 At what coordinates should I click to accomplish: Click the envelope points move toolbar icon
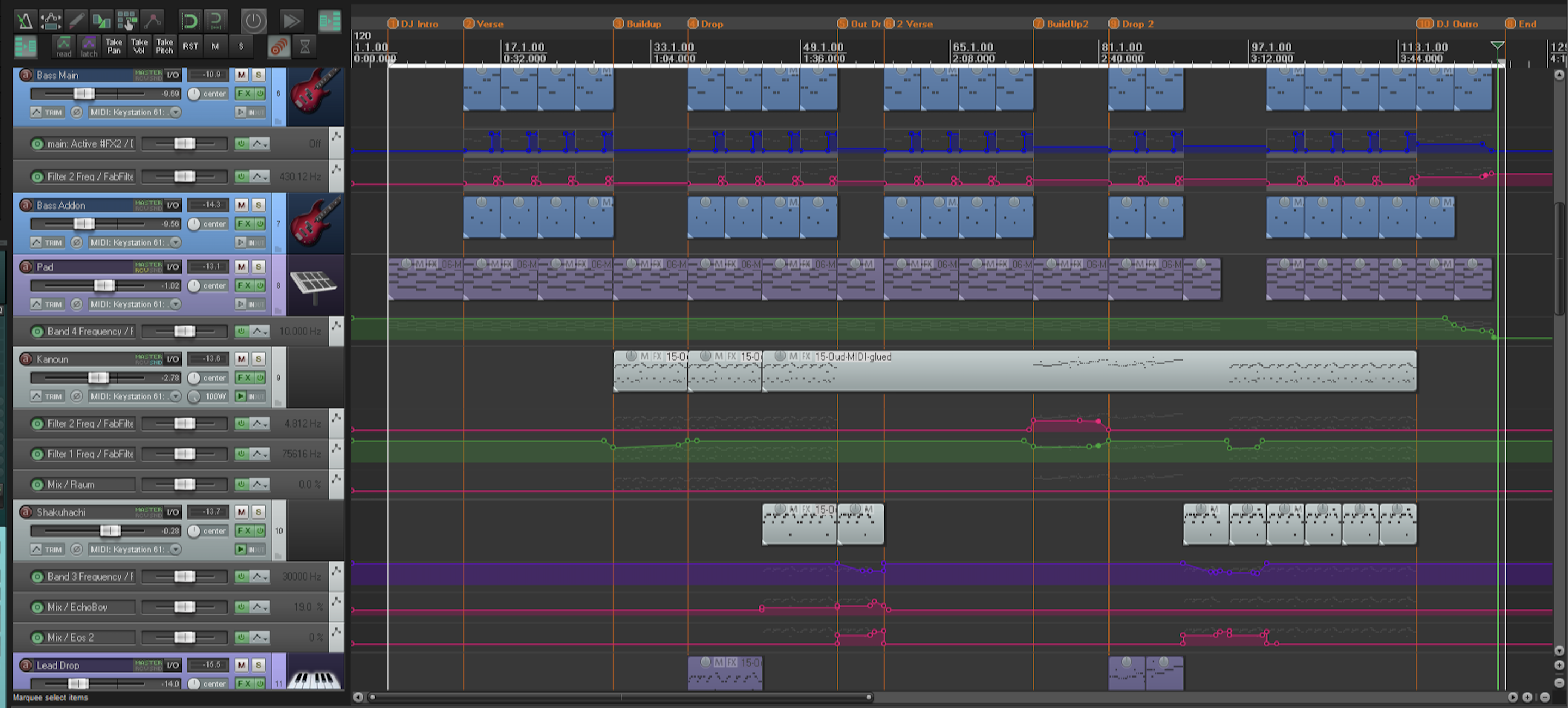[x=51, y=21]
